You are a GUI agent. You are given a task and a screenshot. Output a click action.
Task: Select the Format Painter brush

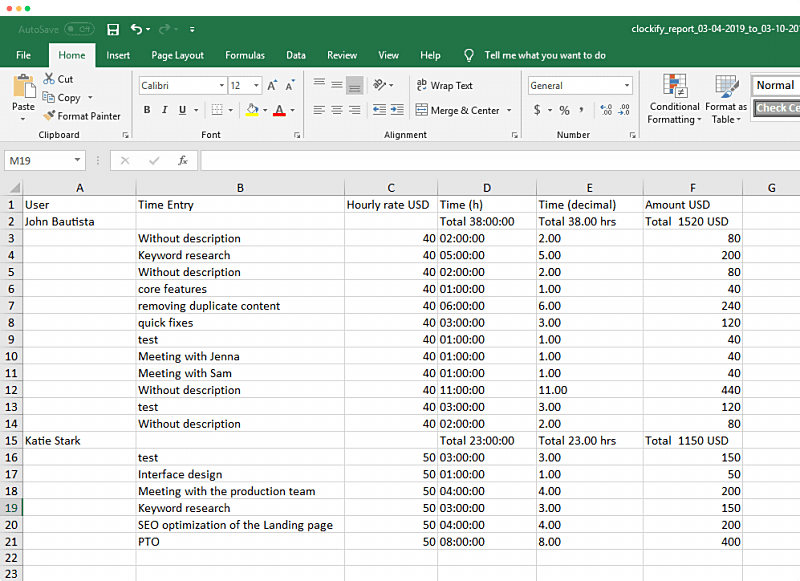point(49,115)
